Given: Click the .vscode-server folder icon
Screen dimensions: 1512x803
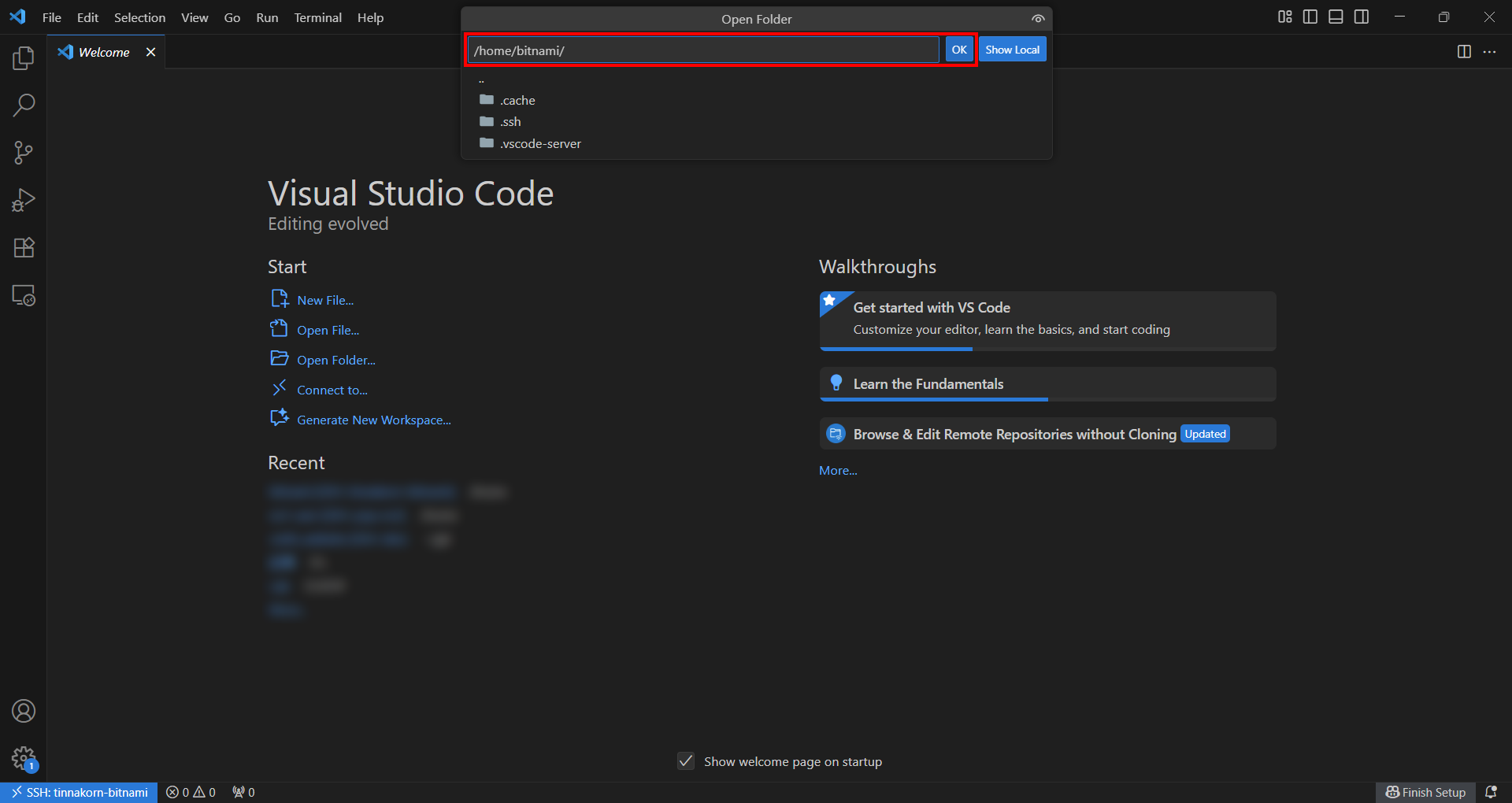Looking at the screenshot, I should 487,143.
